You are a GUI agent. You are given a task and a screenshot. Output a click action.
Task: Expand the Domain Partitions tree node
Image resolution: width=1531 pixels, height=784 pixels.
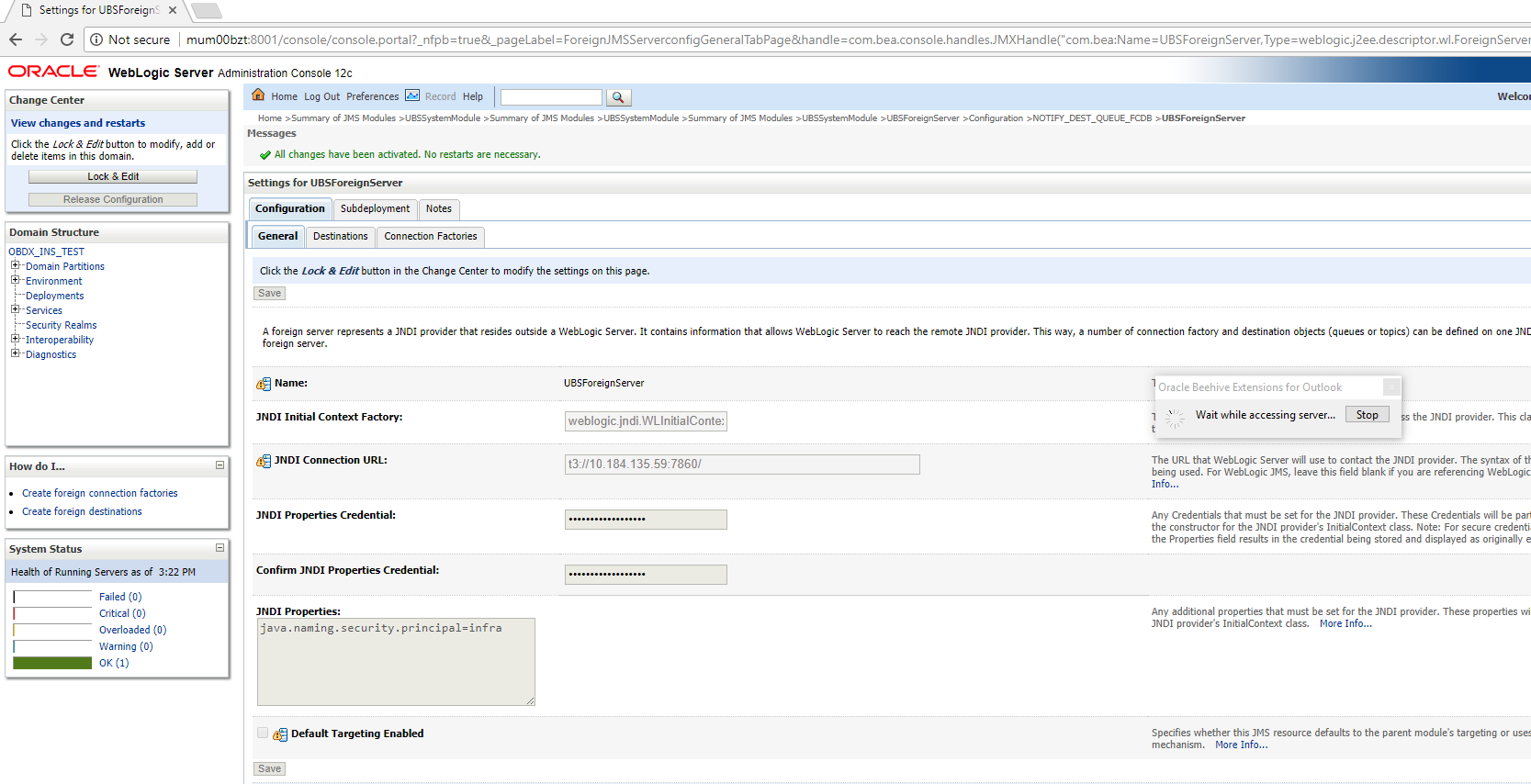pyautogui.click(x=15, y=265)
